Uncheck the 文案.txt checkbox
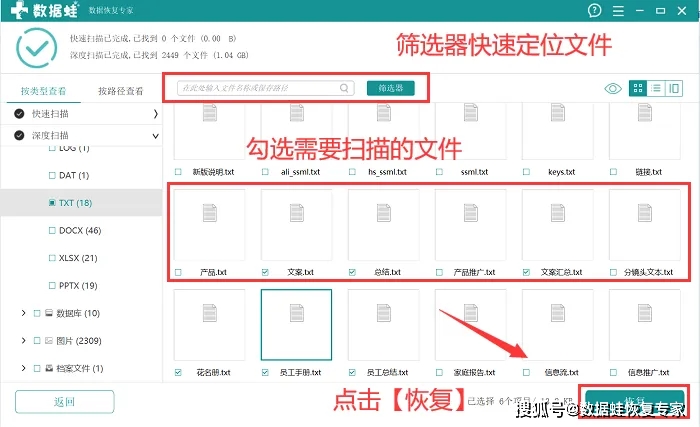The image size is (700, 427). point(265,272)
